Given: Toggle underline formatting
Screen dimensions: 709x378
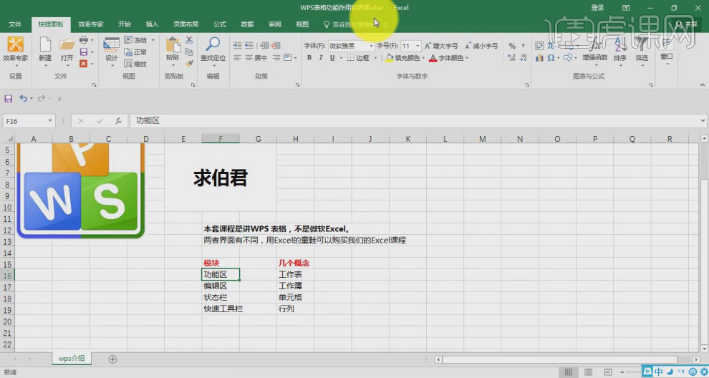Looking at the screenshot, I should click(x=332, y=58).
